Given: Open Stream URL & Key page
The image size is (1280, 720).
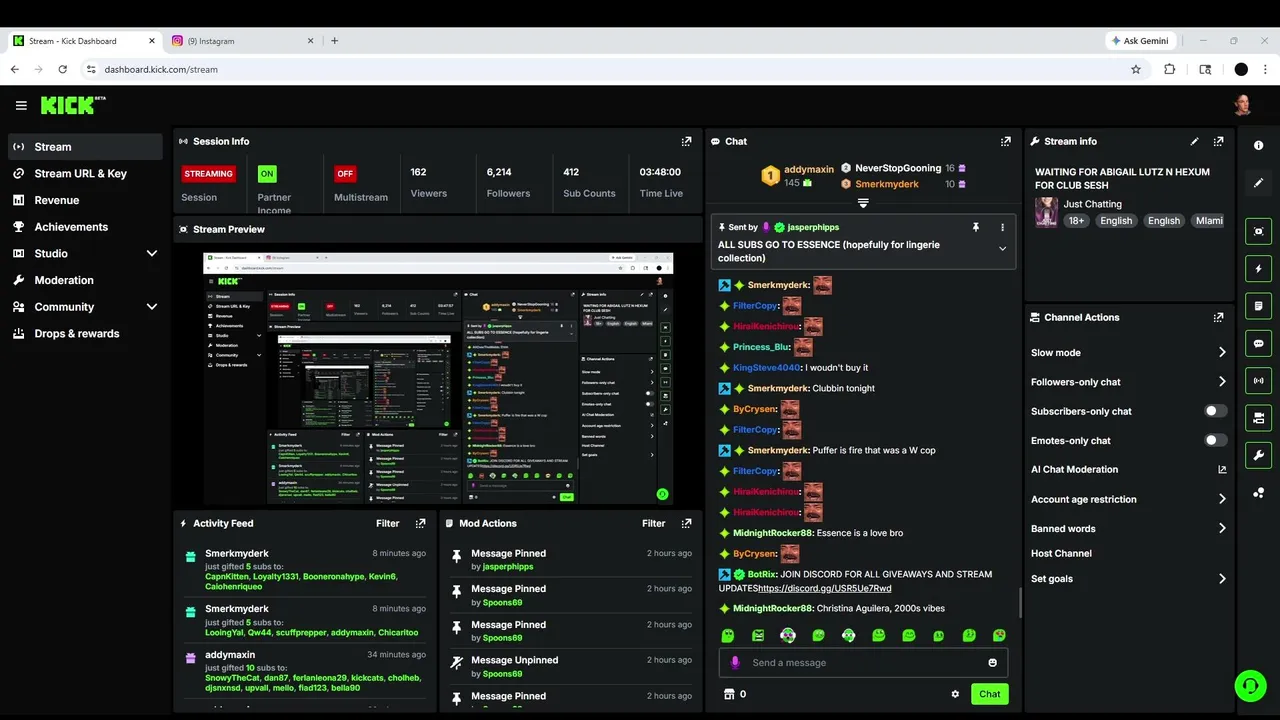Looking at the screenshot, I should pyautogui.click(x=85, y=174).
